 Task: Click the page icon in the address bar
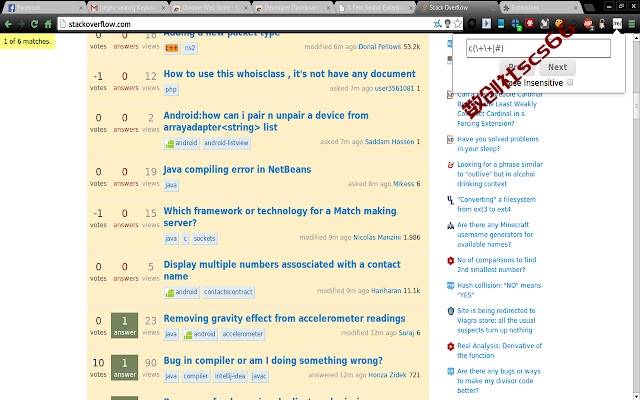click(x=62, y=24)
